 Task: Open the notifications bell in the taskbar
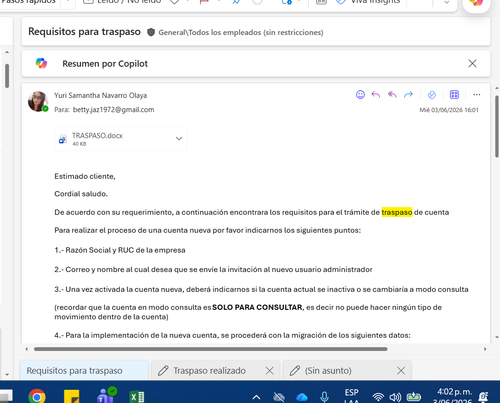pos(483,397)
